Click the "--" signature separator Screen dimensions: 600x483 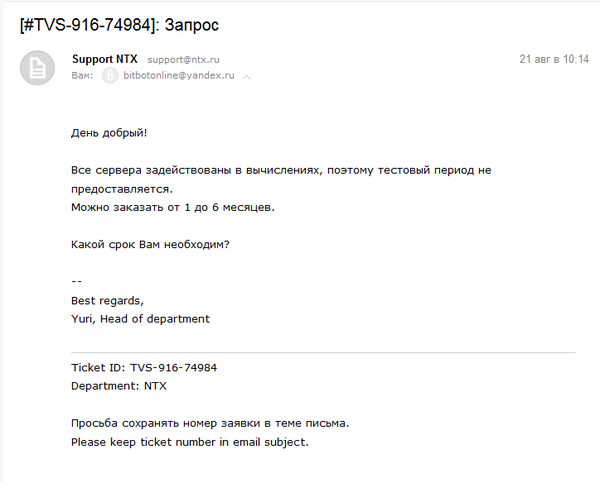click(x=76, y=281)
